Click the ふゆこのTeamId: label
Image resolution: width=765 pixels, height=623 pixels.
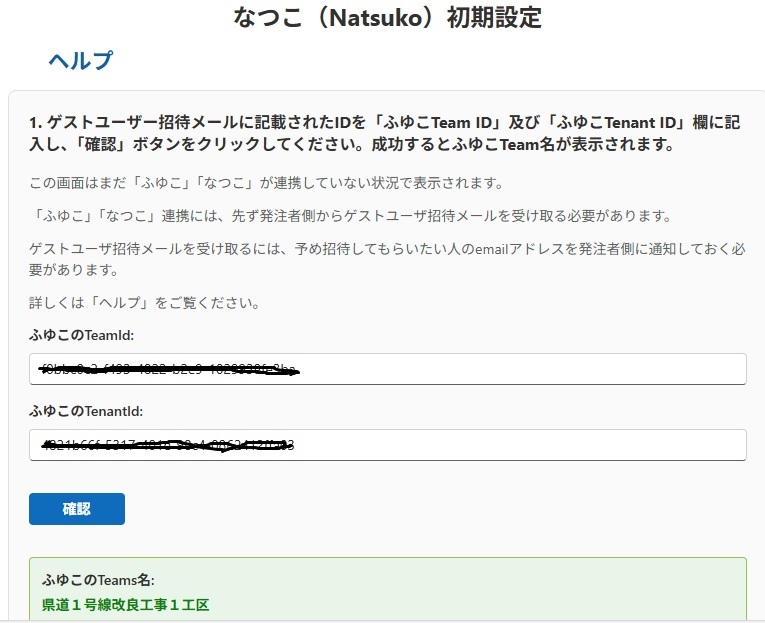click(x=81, y=336)
